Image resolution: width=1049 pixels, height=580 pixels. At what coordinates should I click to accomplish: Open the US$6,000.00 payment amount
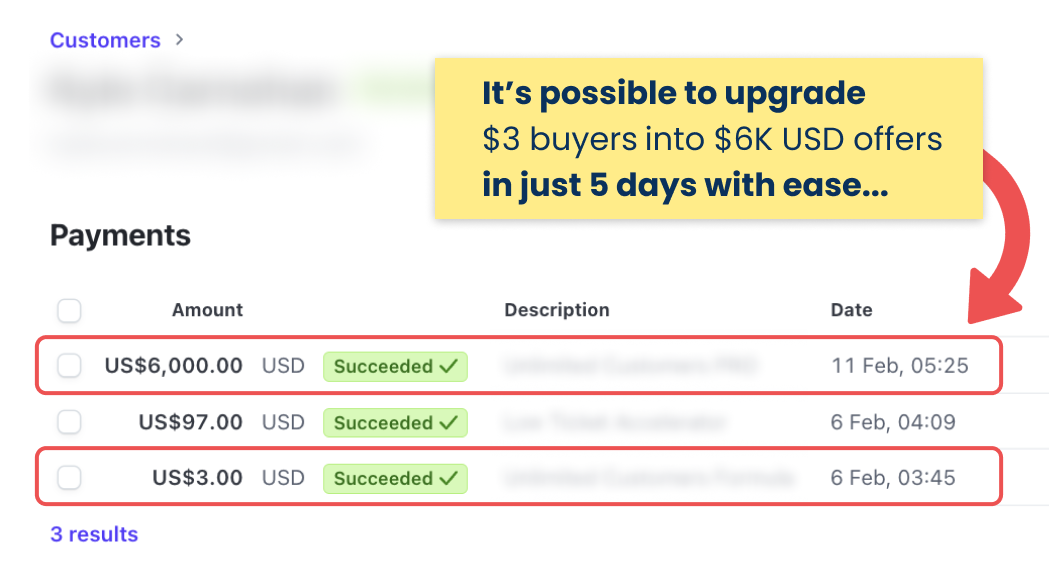[x=173, y=366]
